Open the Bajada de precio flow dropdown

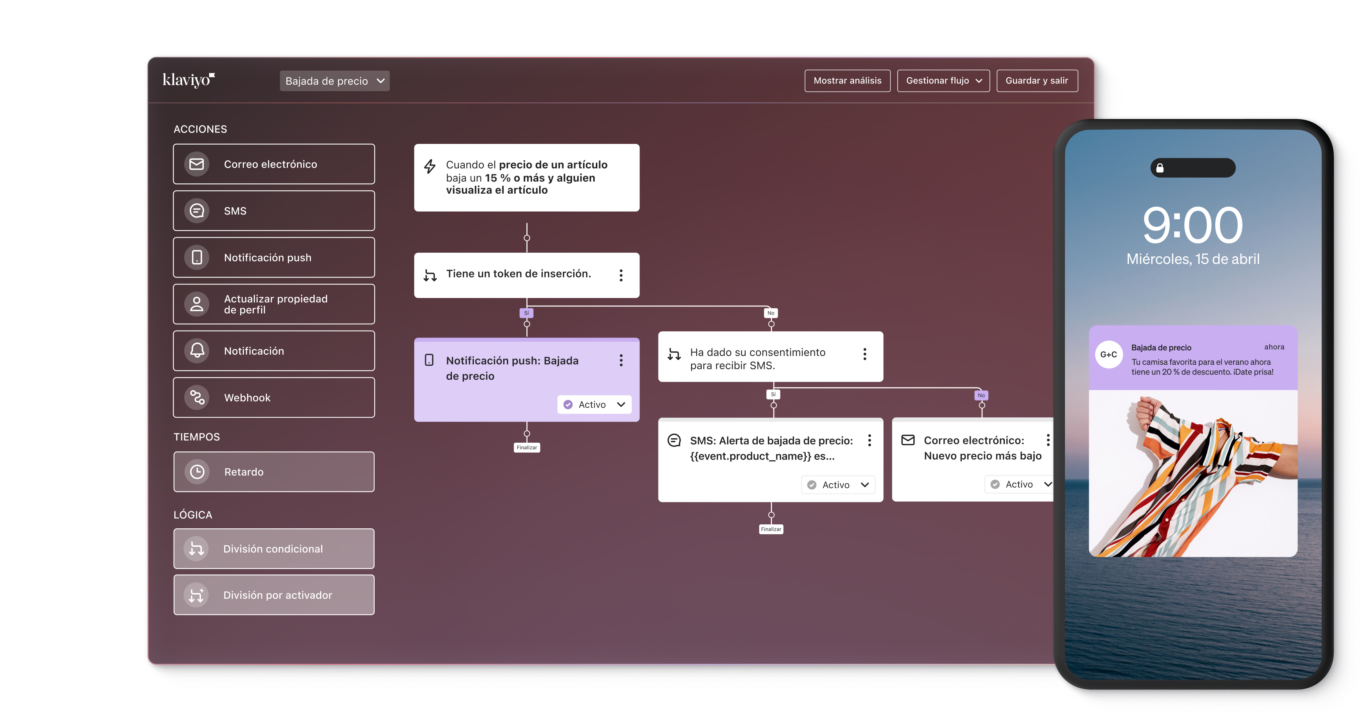click(x=334, y=81)
